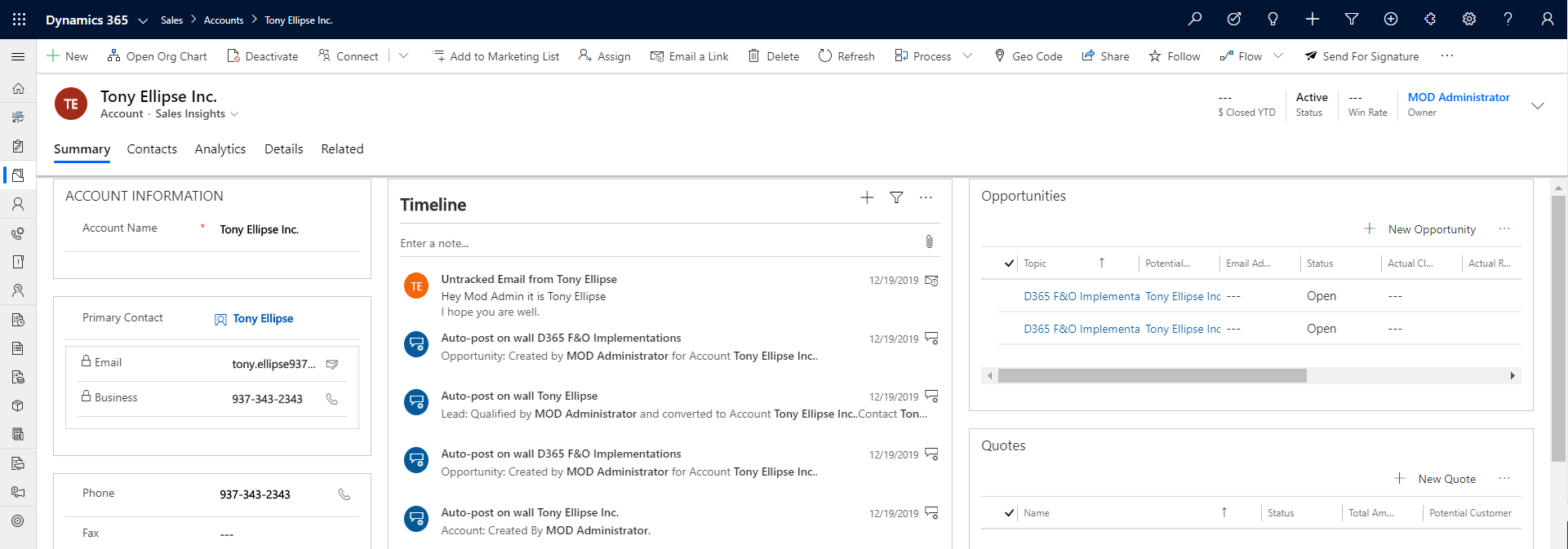Switch to the Analytics tab
The image size is (1568, 549).
(220, 149)
